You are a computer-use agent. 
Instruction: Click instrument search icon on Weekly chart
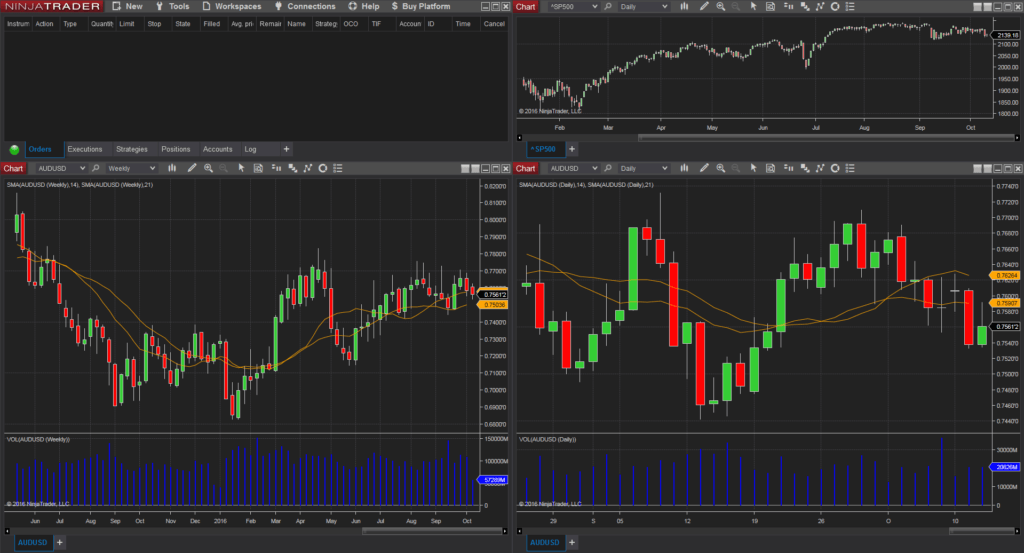click(x=96, y=168)
